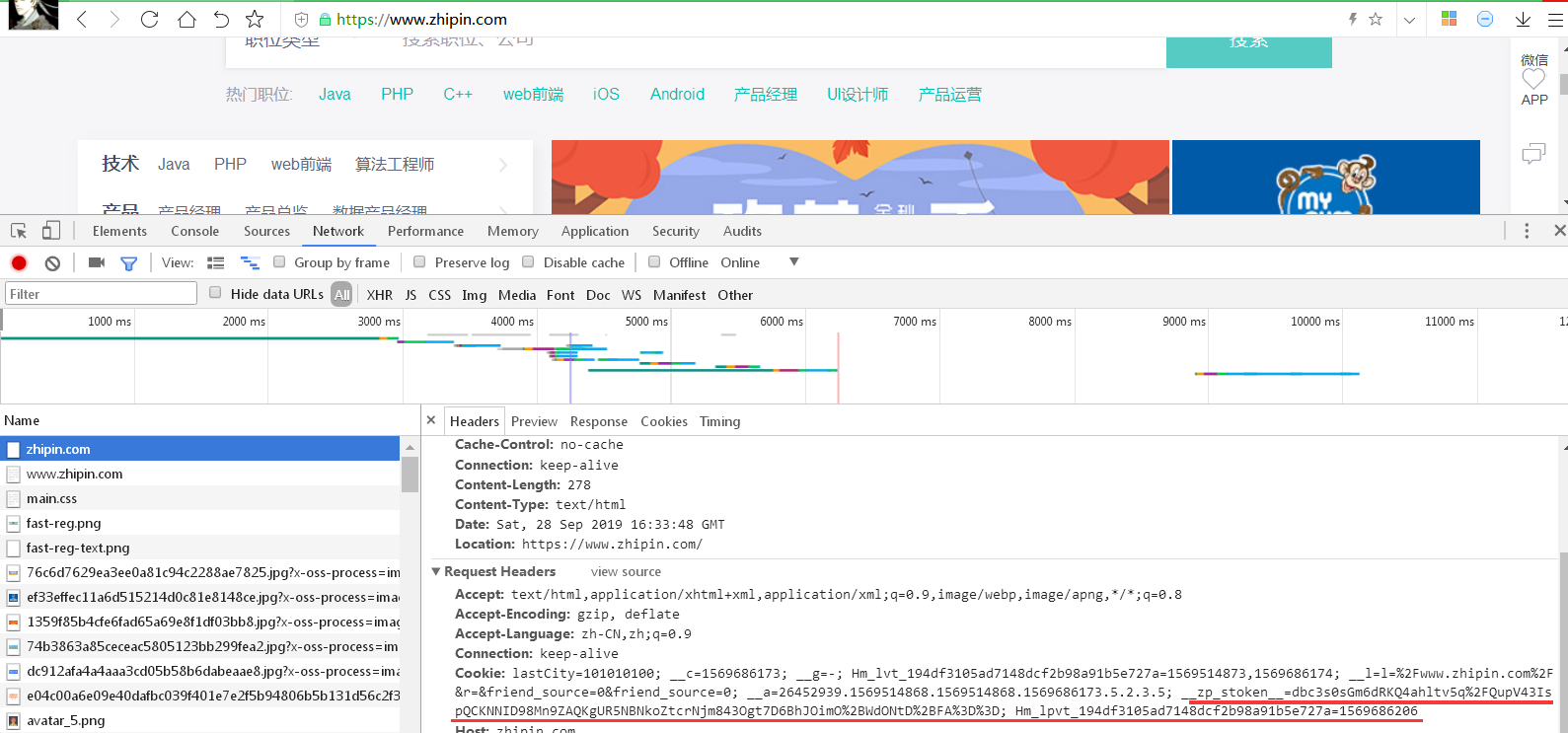The image size is (1568, 733).
Task: Click into the network Filter input field
Action: 102,294
